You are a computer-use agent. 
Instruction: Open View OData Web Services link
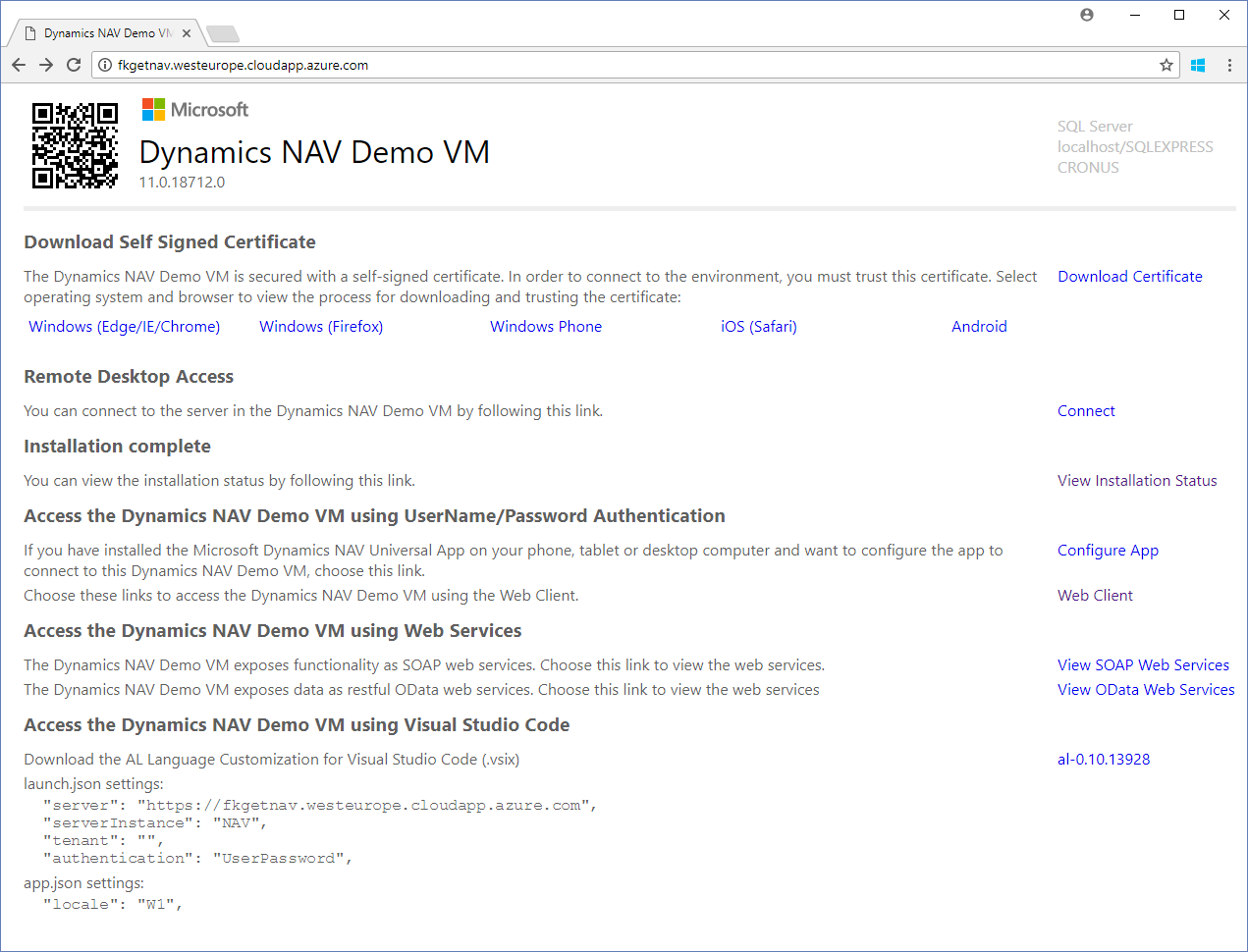(1145, 690)
